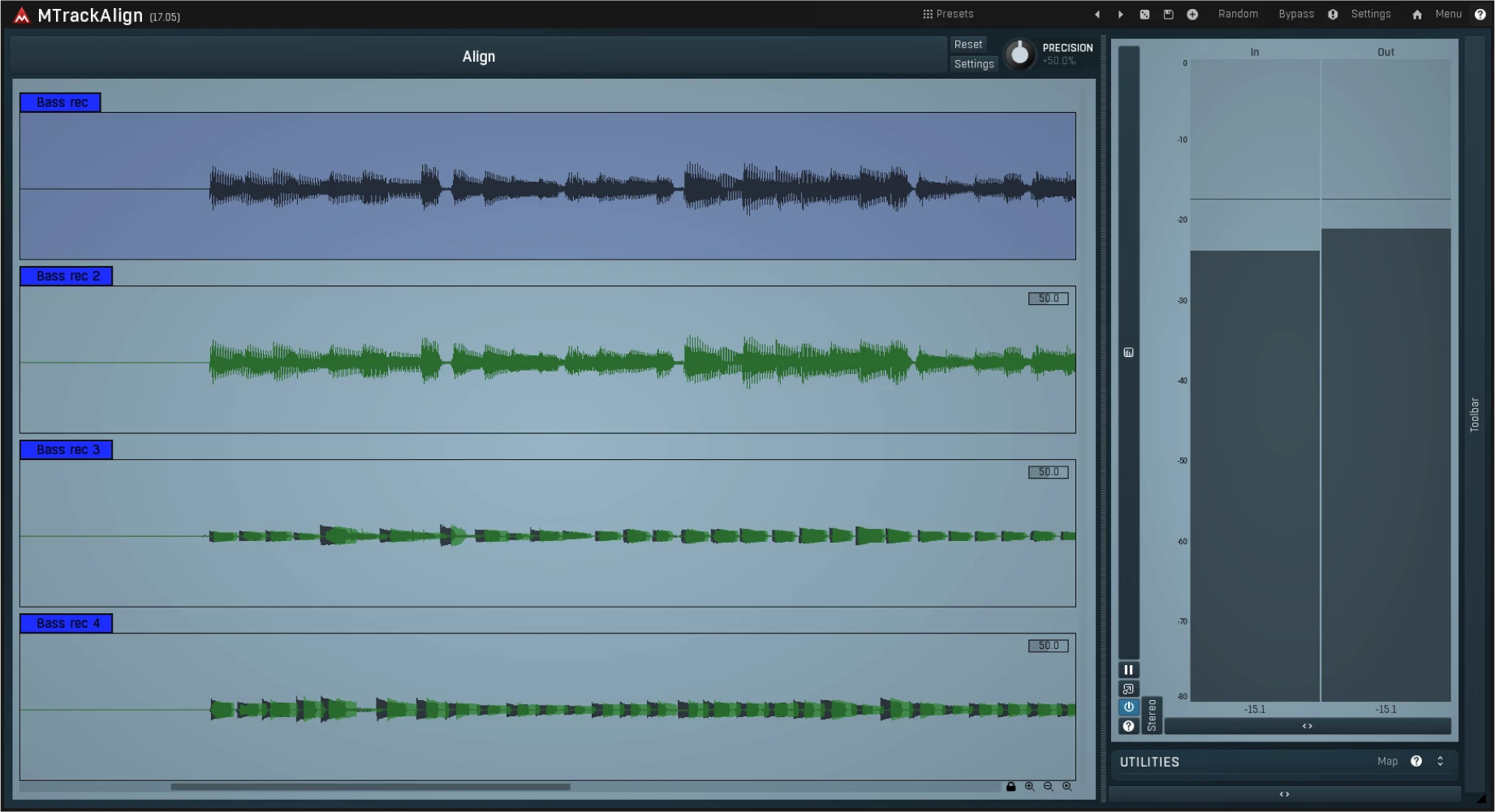Click the resize window icon near the meter
Screen dimensions: 1495x812
(x=1128, y=689)
